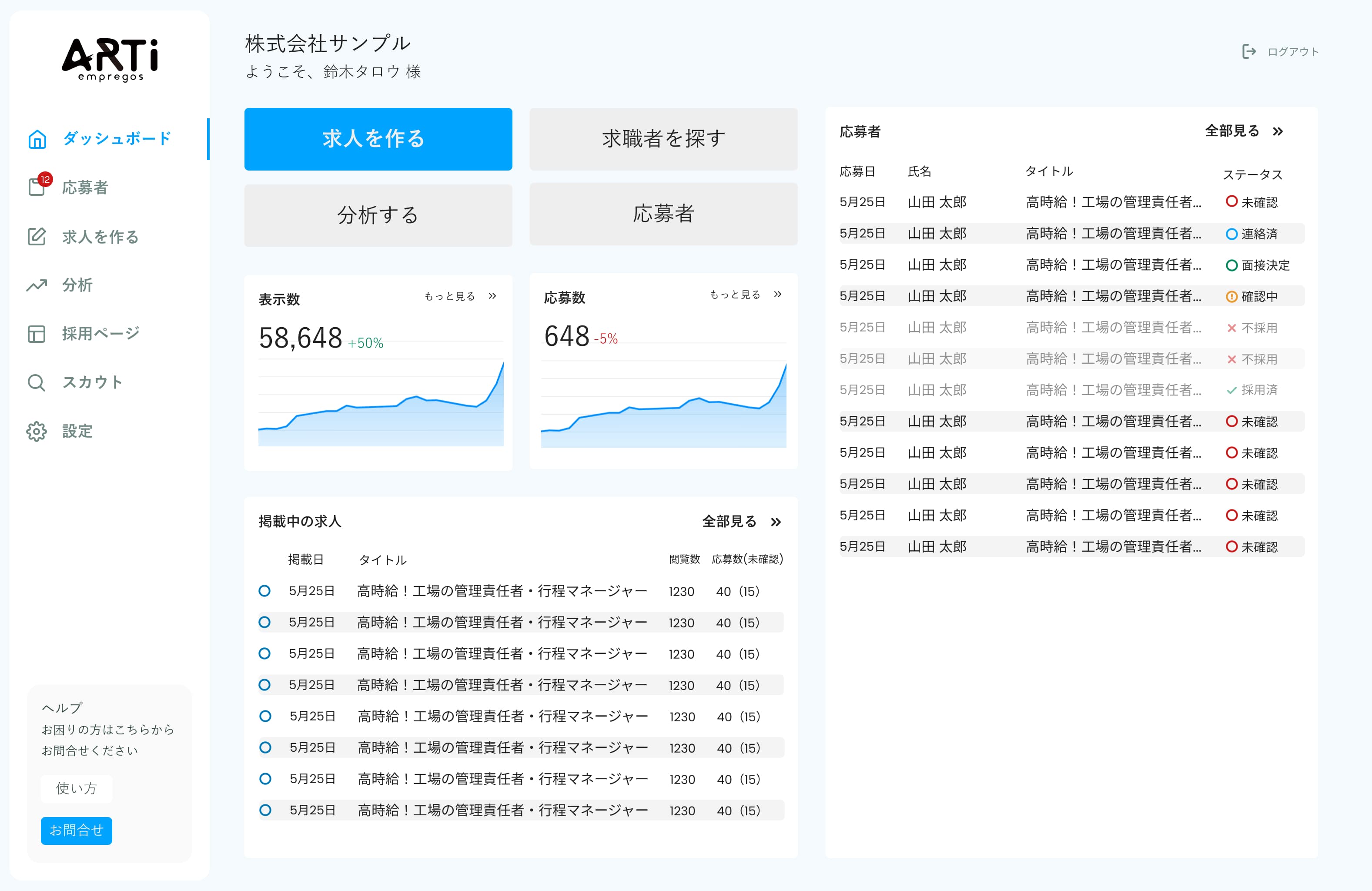The height and width of the screenshot is (891, 1372).
Task: Click the gear icon beside 設定
Action: pyautogui.click(x=36, y=432)
